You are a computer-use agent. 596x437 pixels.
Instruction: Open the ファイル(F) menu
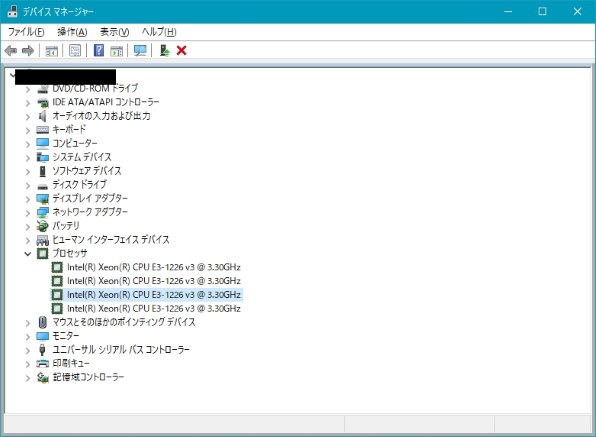[x=26, y=32]
